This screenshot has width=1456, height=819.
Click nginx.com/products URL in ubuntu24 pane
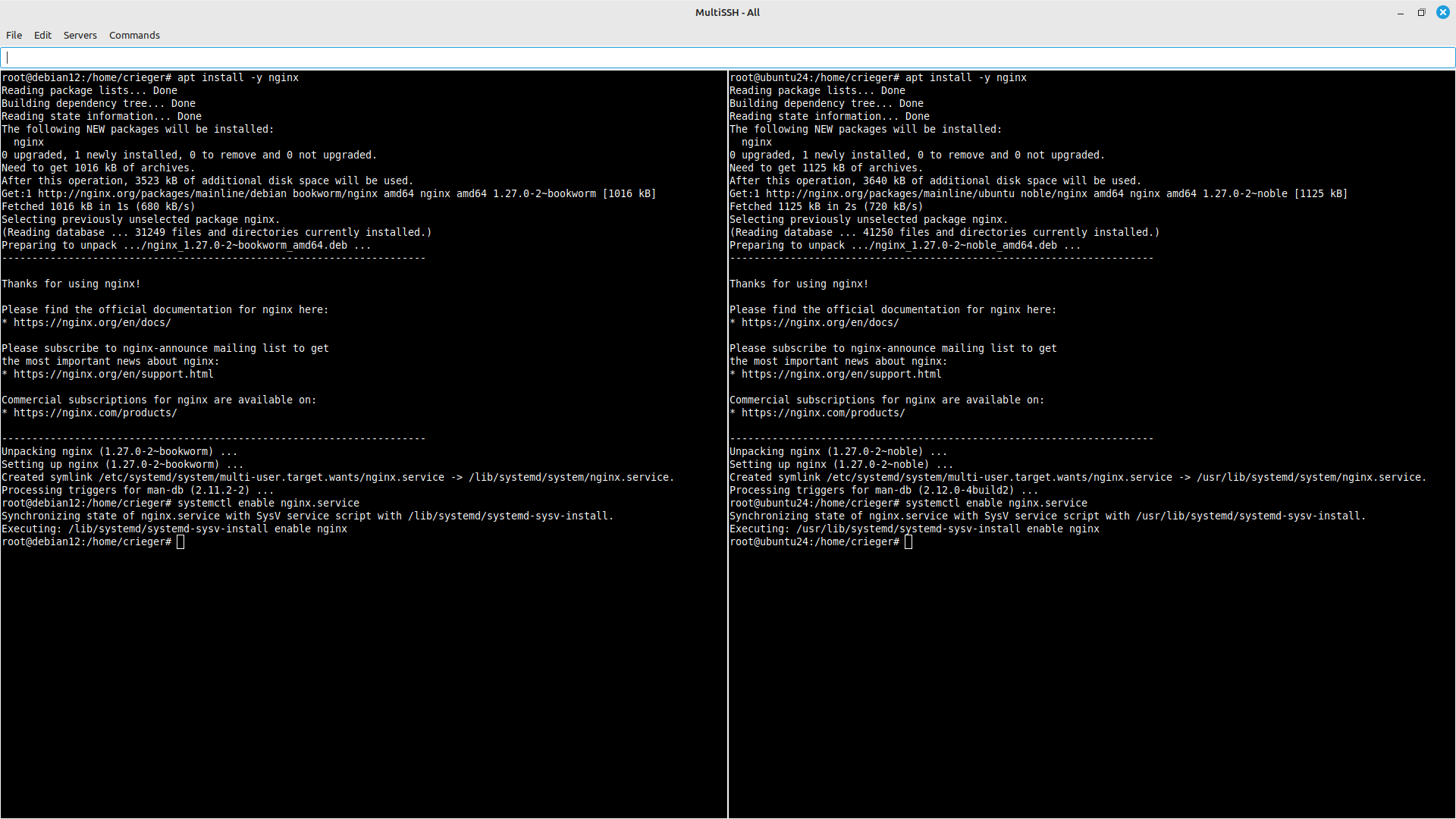[824, 413]
